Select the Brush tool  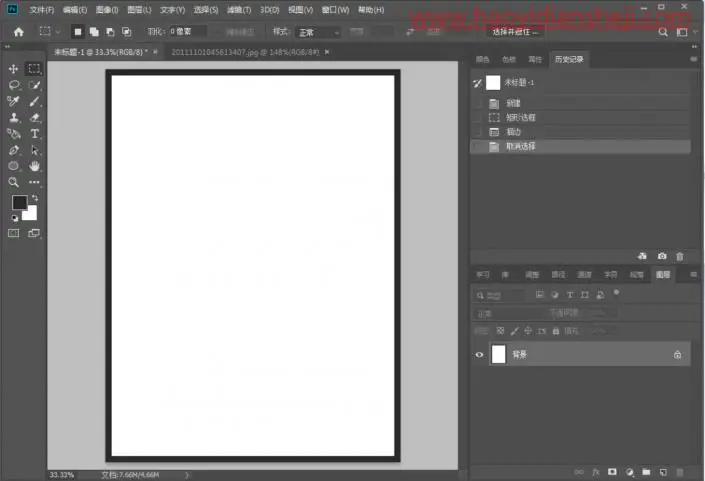tap(34, 101)
